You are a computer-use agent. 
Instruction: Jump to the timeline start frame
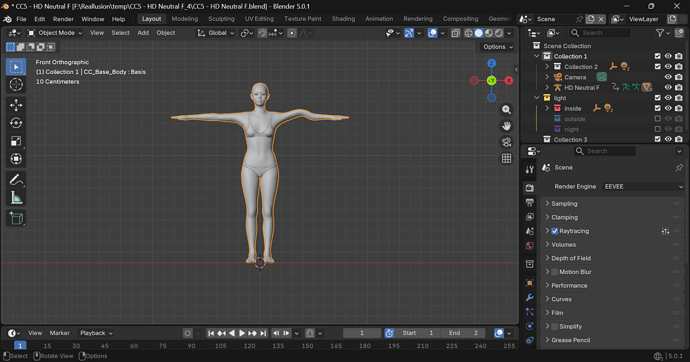click(x=211, y=333)
